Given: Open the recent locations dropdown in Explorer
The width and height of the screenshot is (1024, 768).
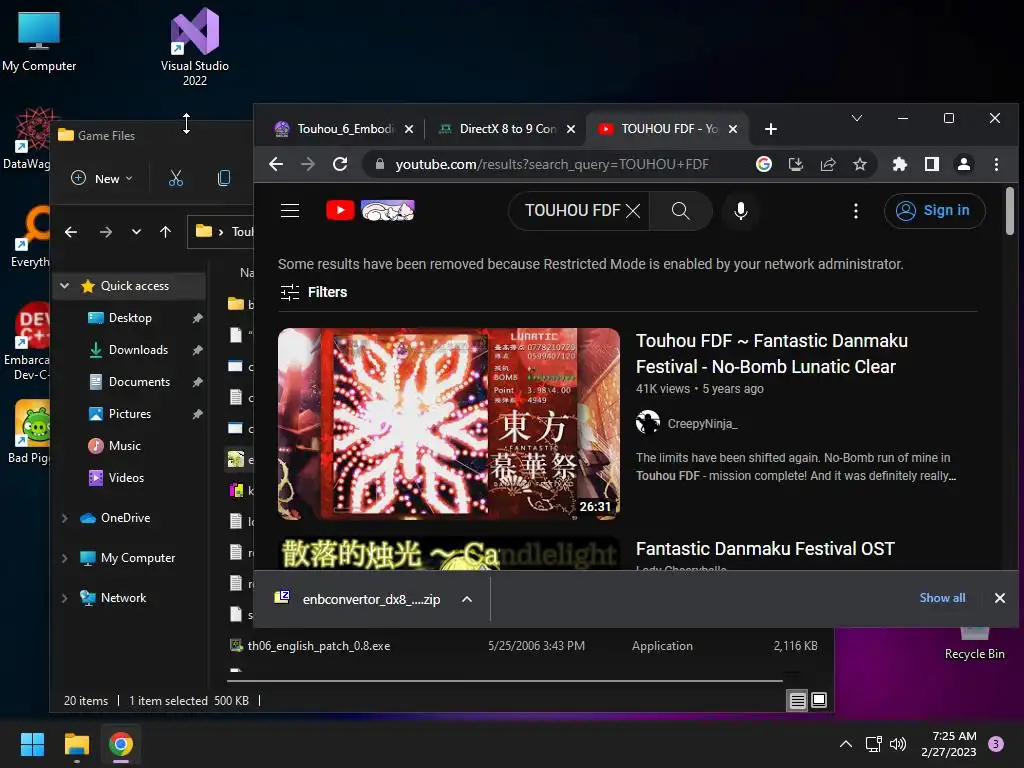Looking at the screenshot, I should 136,231.
